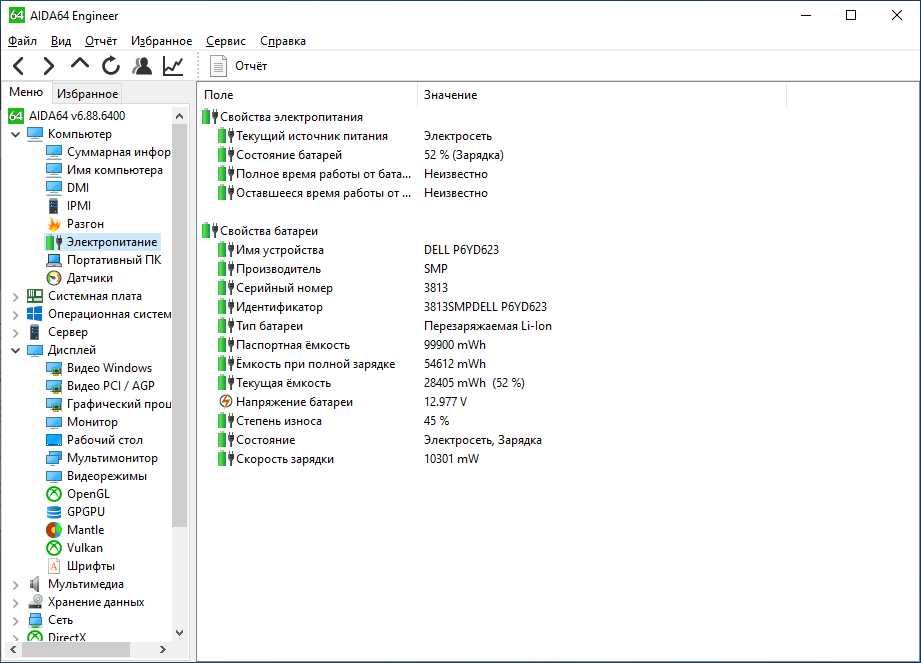Click the Системная плата motherboard icon
The height and width of the screenshot is (663, 921).
click(35, 296)
